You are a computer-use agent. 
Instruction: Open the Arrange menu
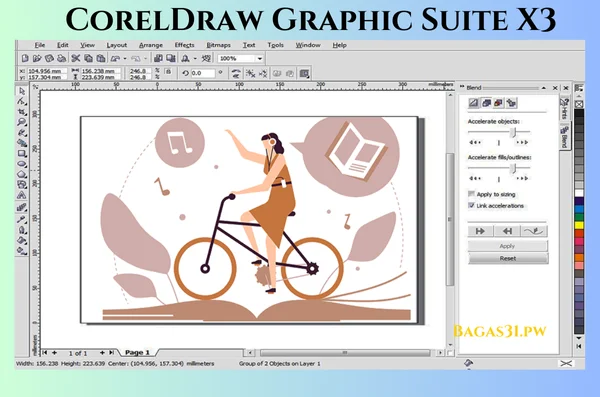(151, 45)
